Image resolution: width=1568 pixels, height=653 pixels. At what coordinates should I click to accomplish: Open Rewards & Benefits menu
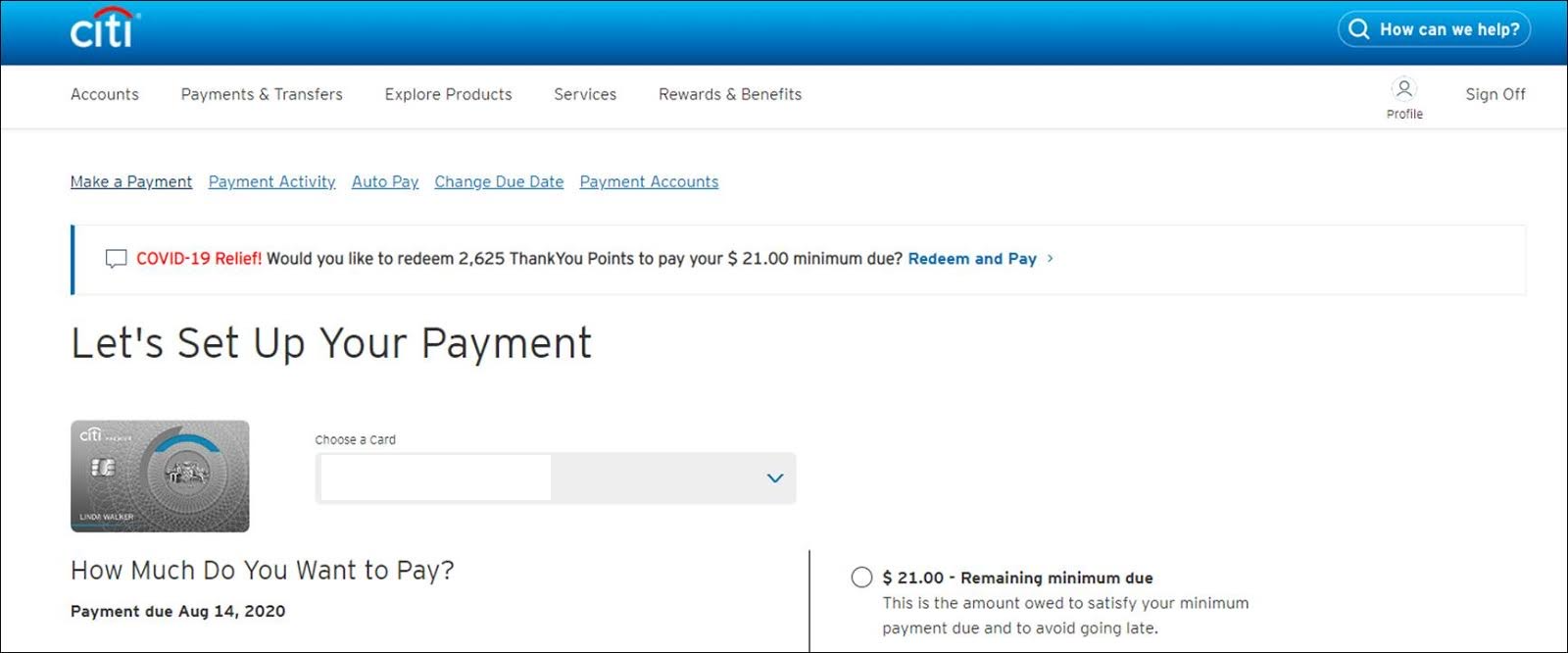pos(730,94)
